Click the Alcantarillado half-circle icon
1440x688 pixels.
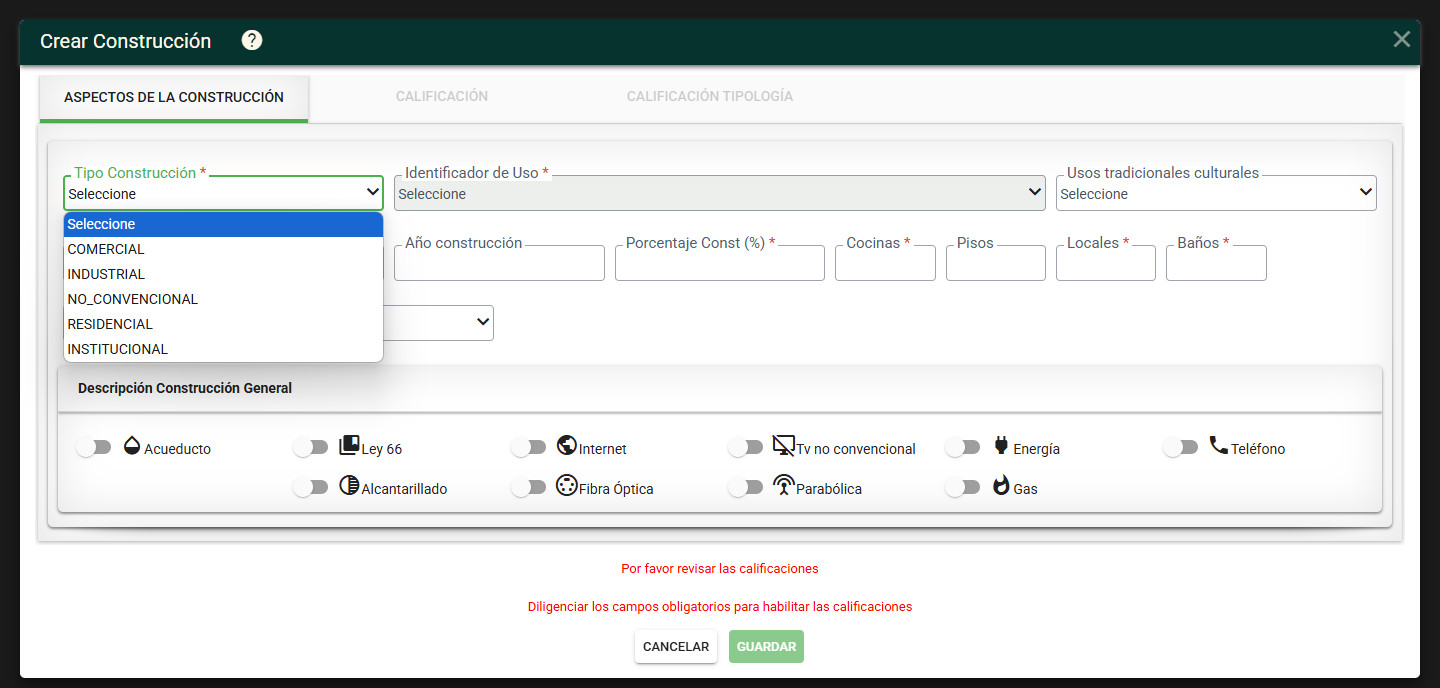coord(349,486)
